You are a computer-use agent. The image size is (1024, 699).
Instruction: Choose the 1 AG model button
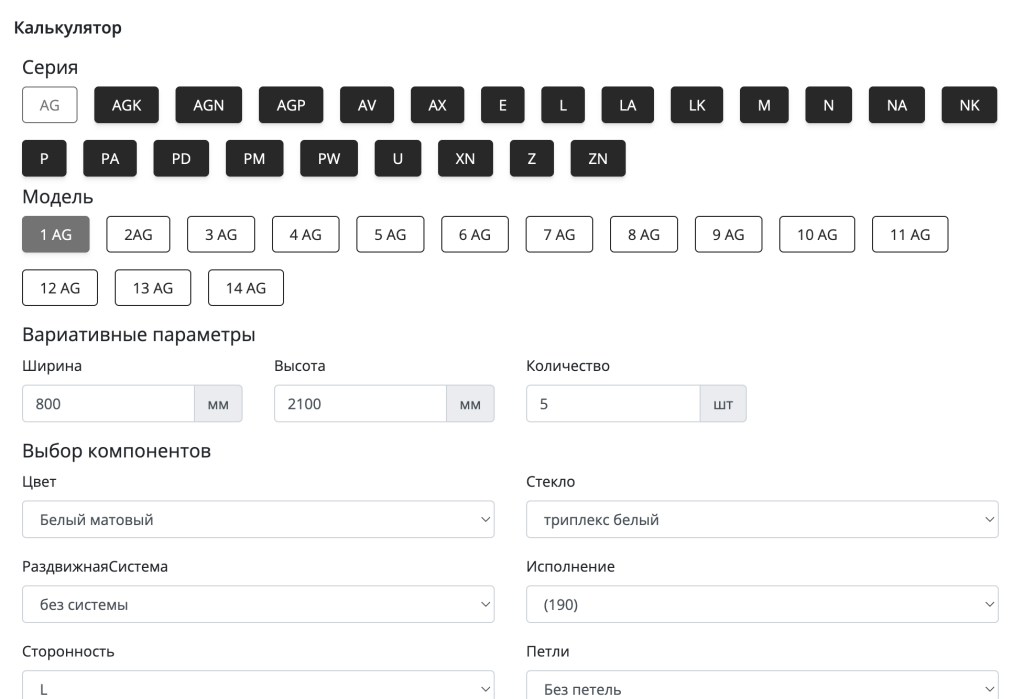click(x=56, y=234)
